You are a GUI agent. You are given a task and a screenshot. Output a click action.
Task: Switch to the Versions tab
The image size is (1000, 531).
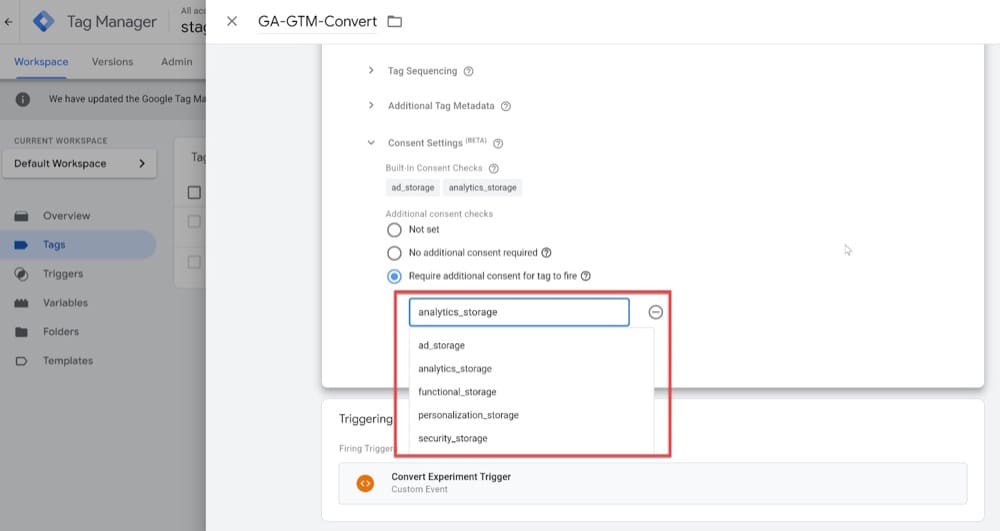[112, 62]
